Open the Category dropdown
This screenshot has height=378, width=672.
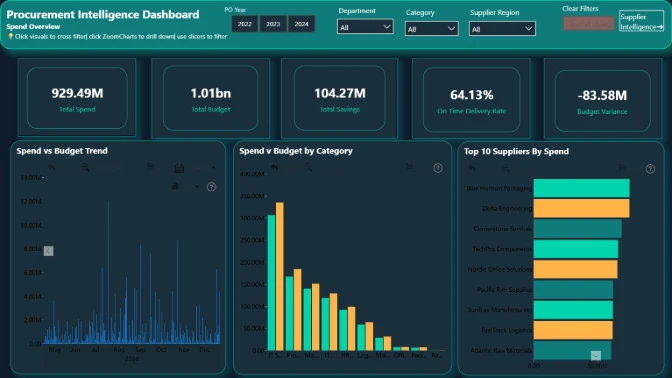[x=431, y=29]
